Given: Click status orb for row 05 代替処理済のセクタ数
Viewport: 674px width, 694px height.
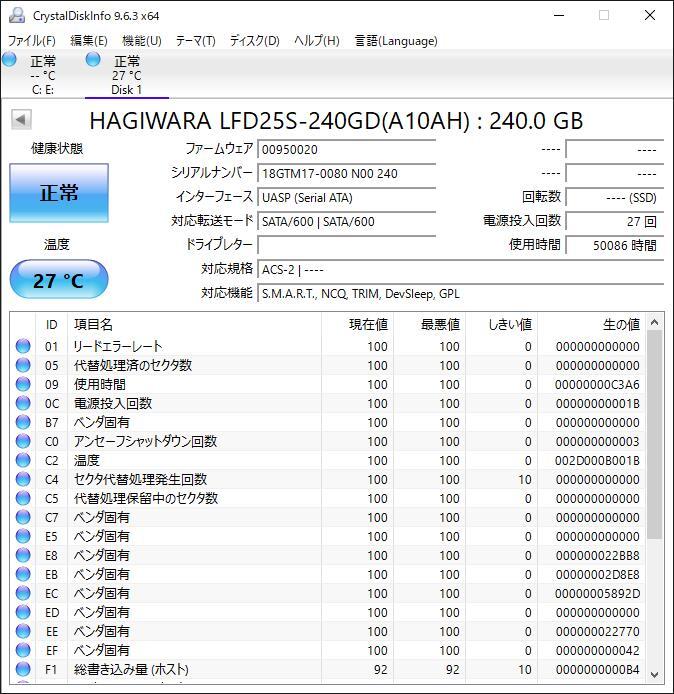Looking at the screenshot, I should pos(23,365).
